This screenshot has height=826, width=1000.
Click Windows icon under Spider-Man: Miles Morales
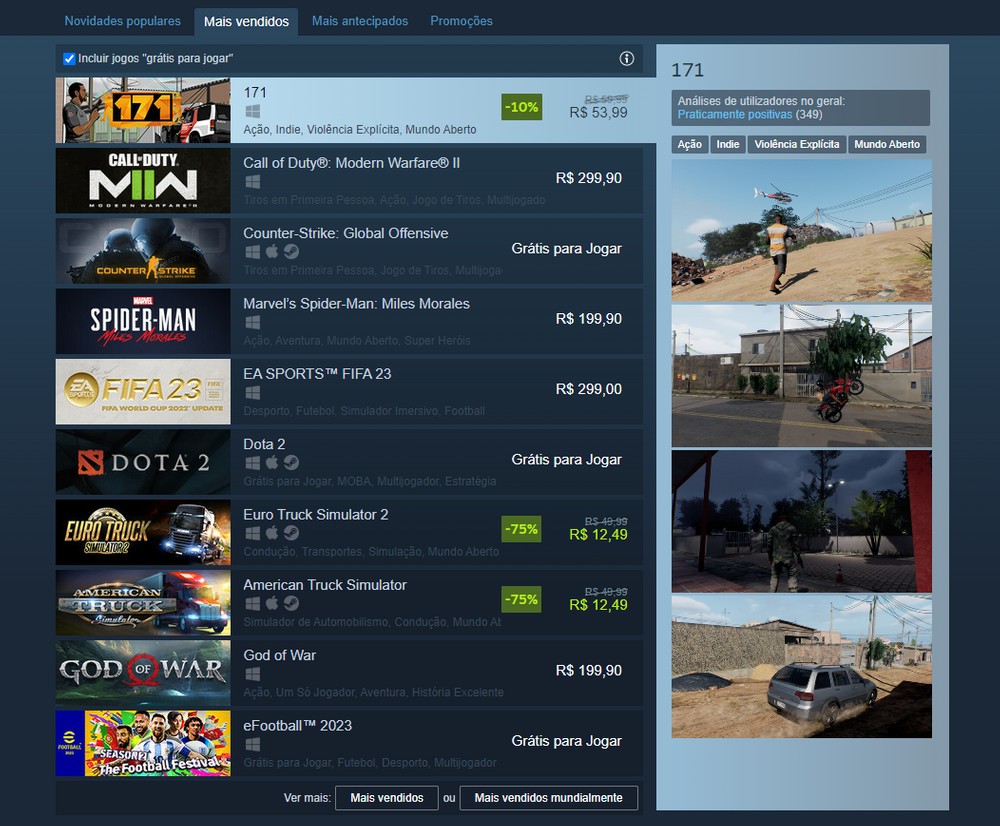tap(253, 322)
